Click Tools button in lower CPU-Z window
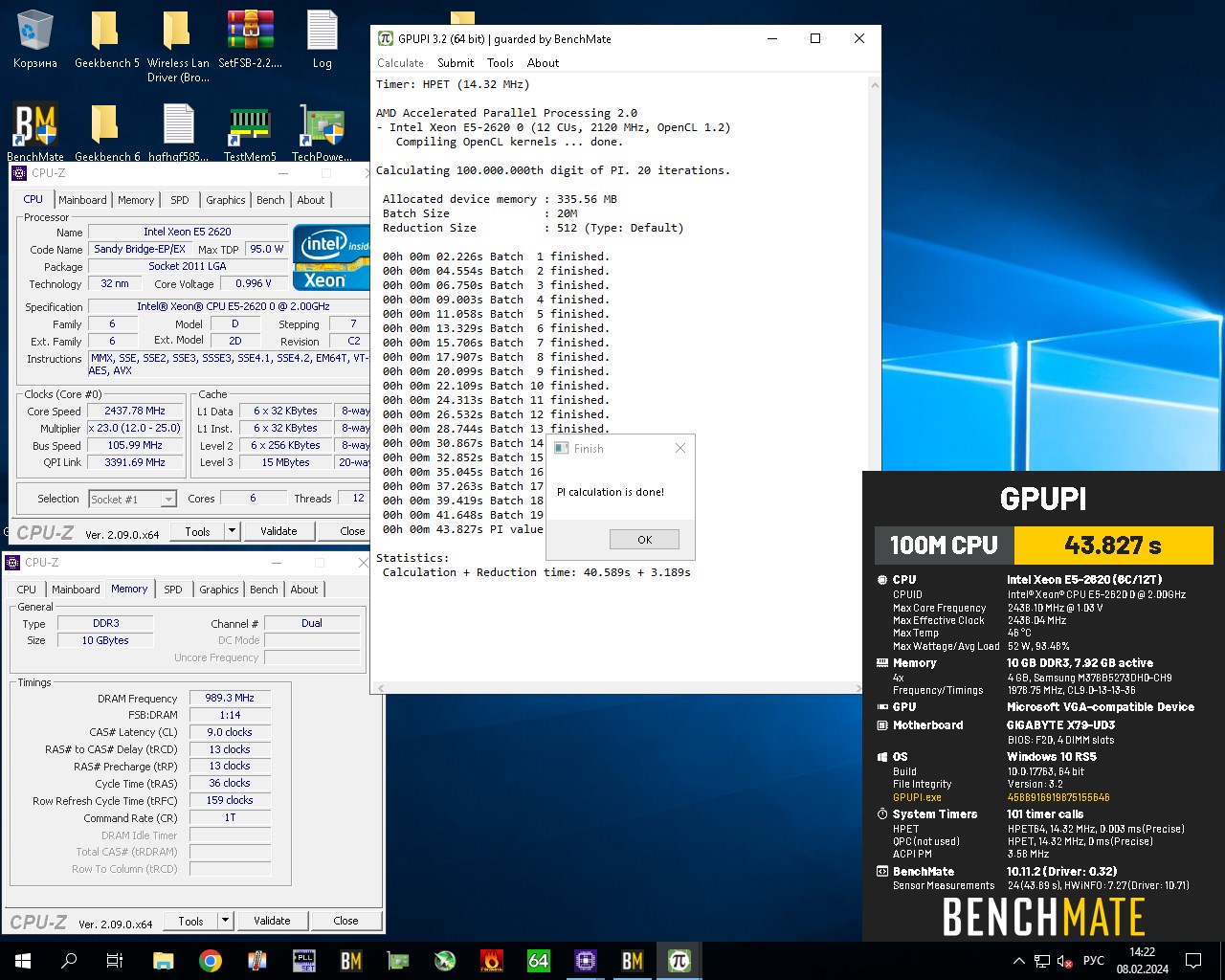The width and height of the screenshot is (1225, 980). (x=191, y=921)
